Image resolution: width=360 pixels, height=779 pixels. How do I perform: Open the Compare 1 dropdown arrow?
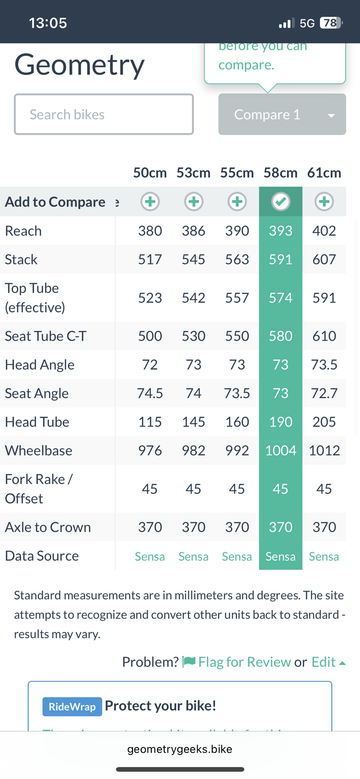(x=331, y=115)
